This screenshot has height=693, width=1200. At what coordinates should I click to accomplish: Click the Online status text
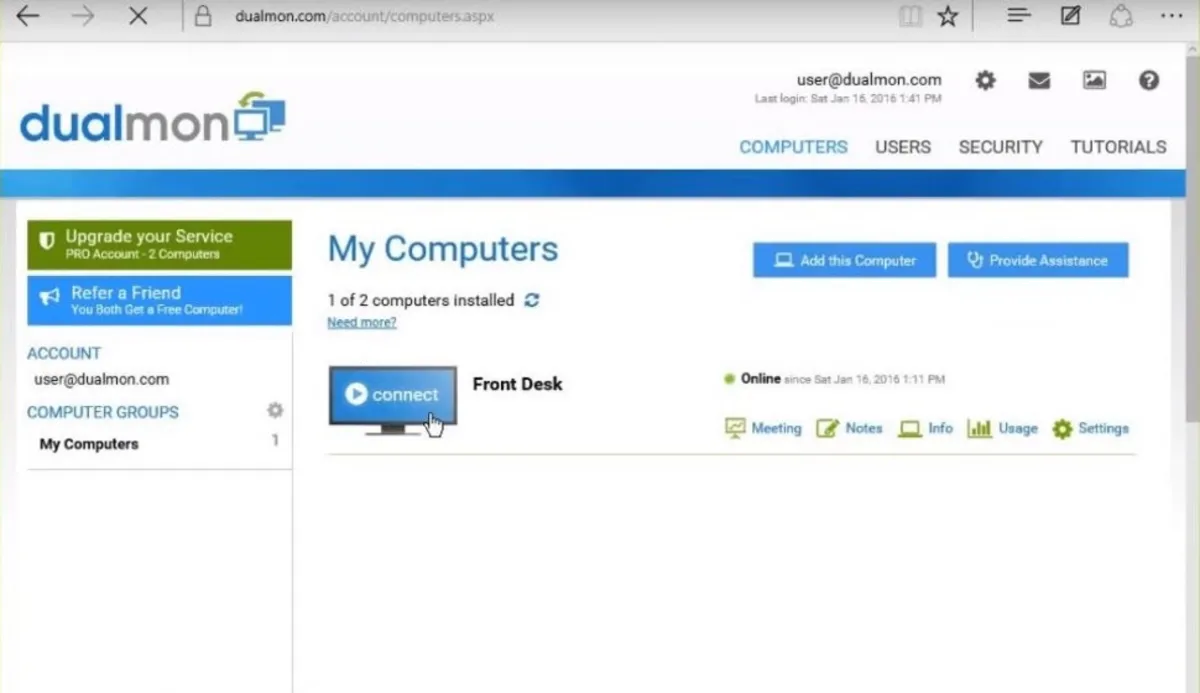point(760,379)
